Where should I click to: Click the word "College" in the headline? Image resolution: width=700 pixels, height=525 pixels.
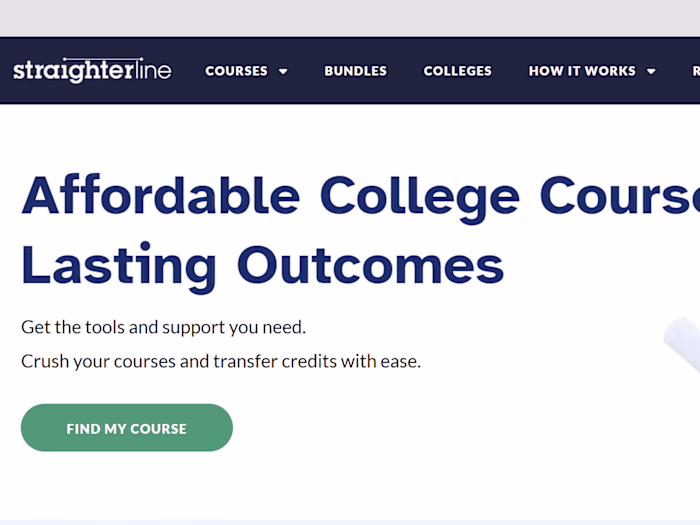click(x=419, y=195)
